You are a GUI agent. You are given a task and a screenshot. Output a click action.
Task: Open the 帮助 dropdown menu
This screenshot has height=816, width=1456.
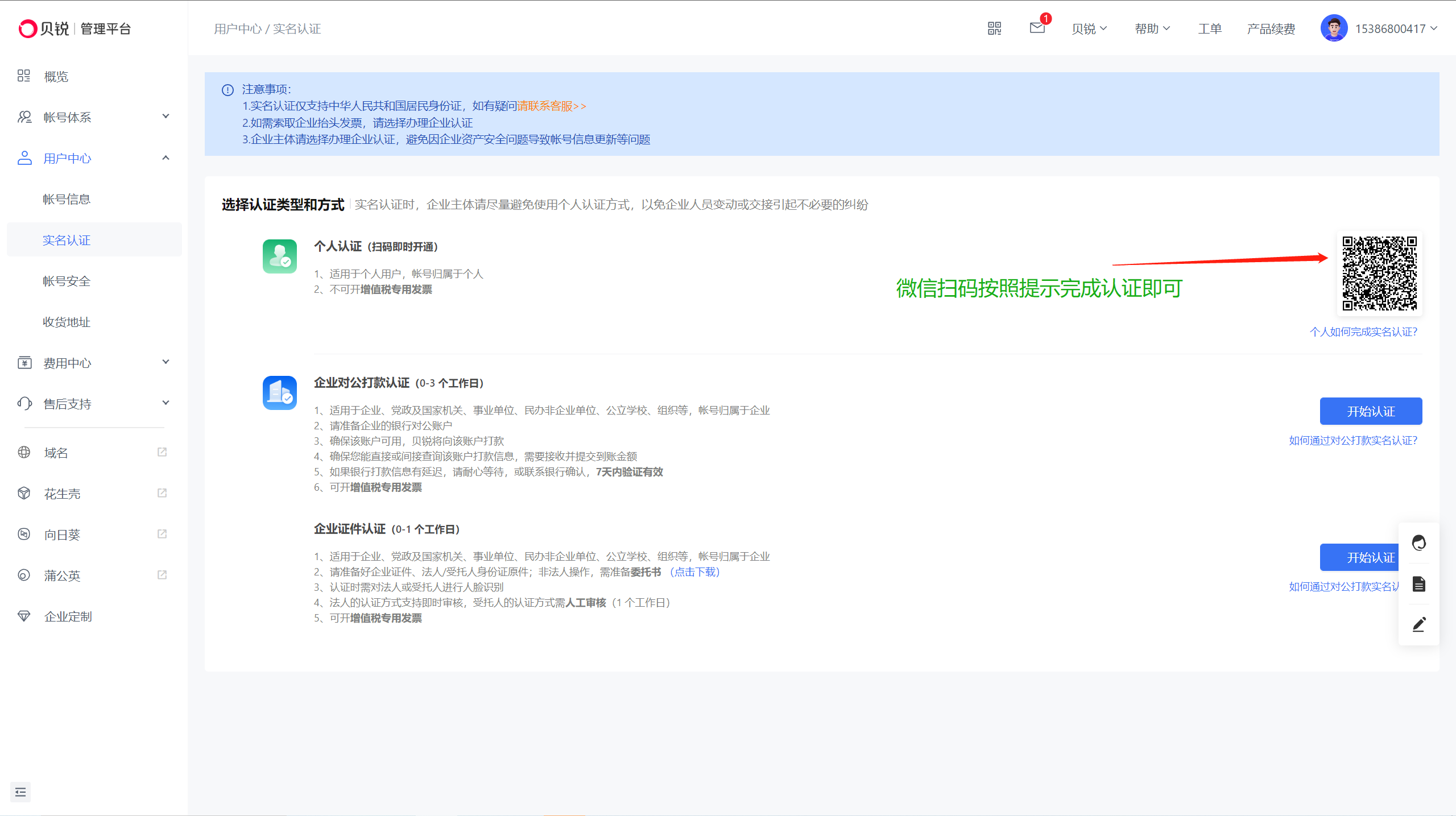point(1152,28)
